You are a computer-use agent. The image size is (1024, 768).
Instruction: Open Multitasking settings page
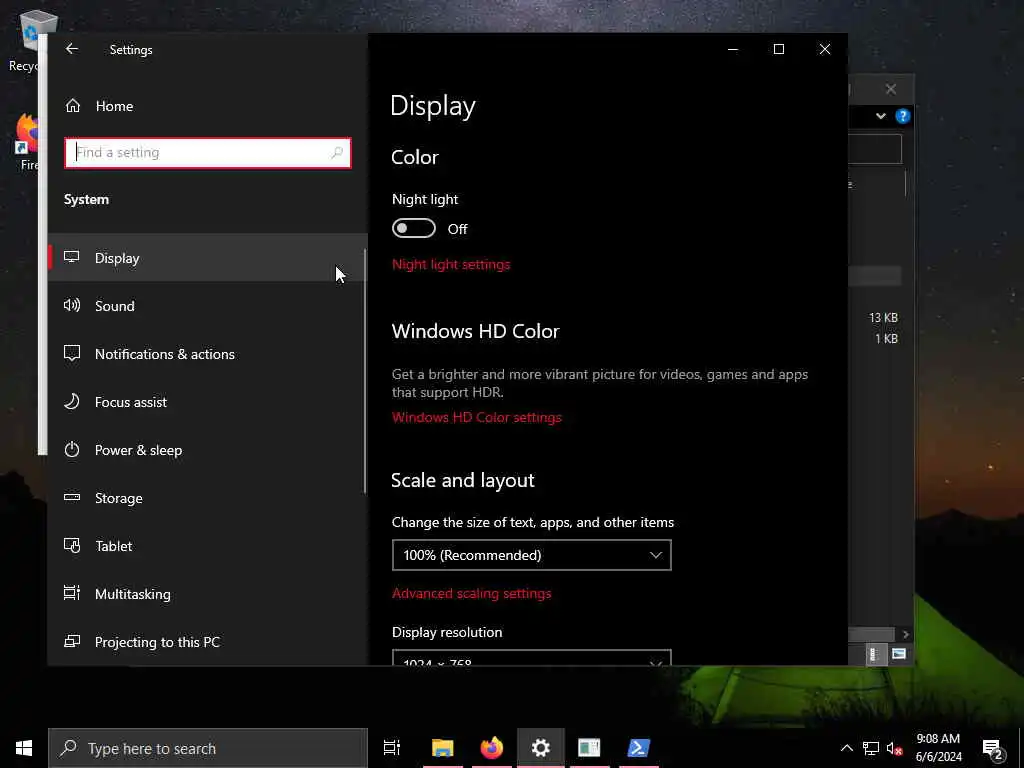click(208, 594)
